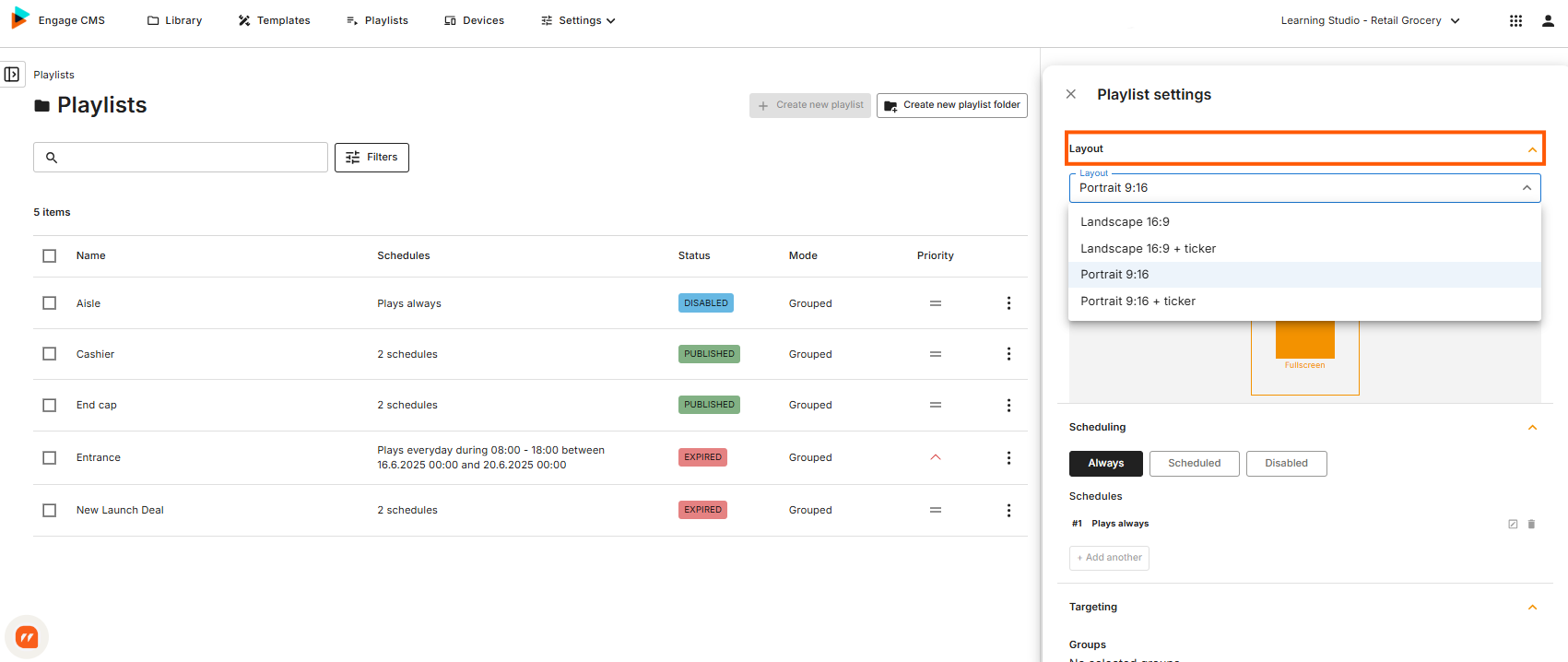Tick the New Launch Deal checkbox
The height and width of the screenshot is (662, 1568).
click(50, 510)
